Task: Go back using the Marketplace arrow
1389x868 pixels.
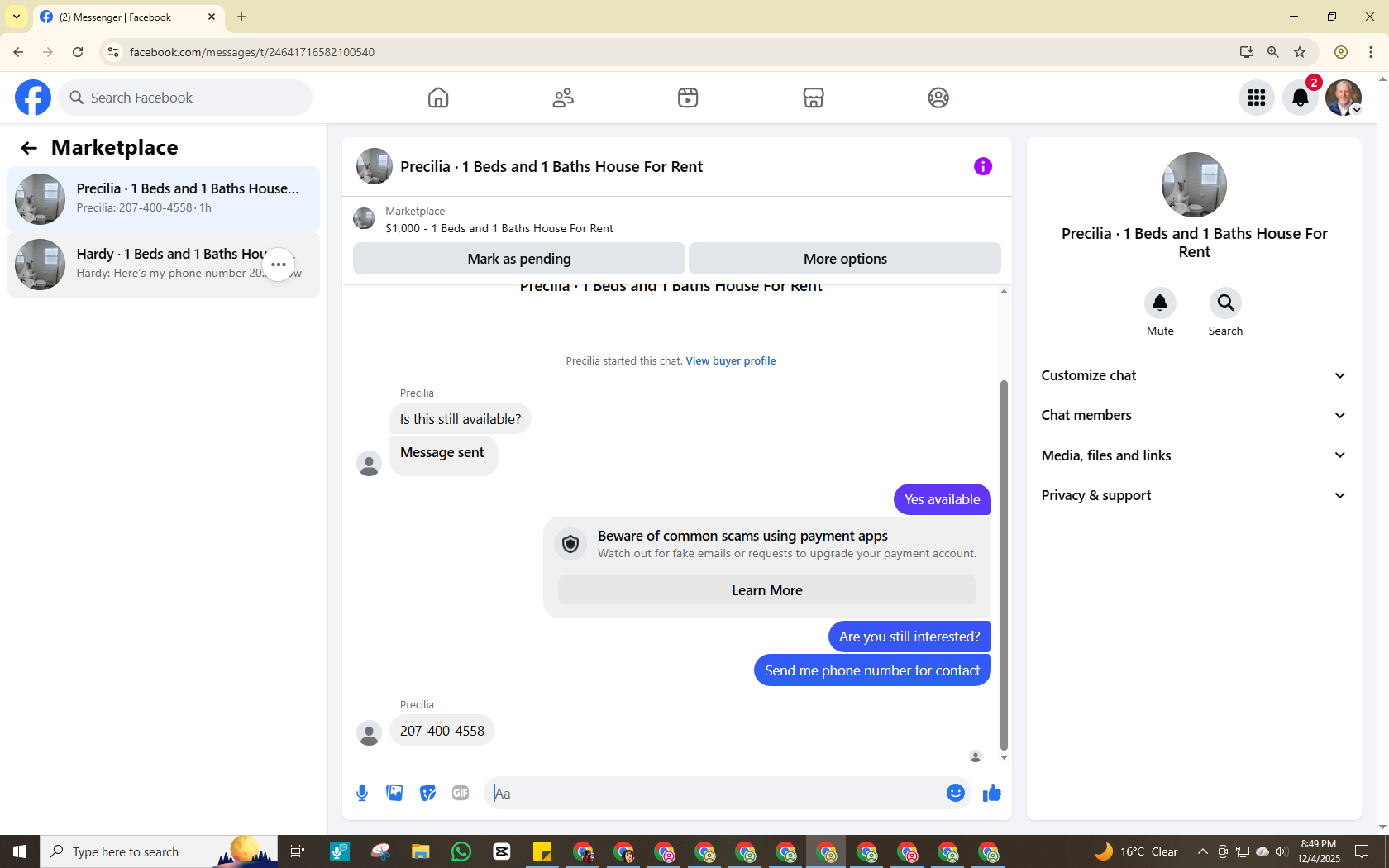Action: (x=29, y=148)
